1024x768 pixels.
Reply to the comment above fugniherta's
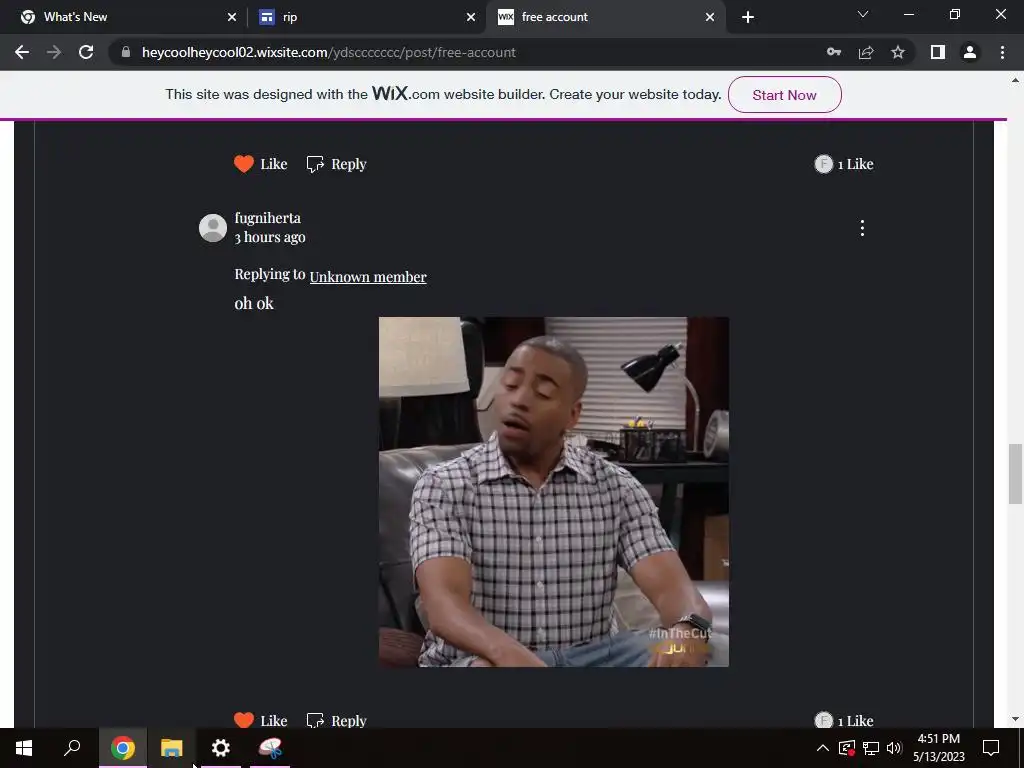click(336, 164)
